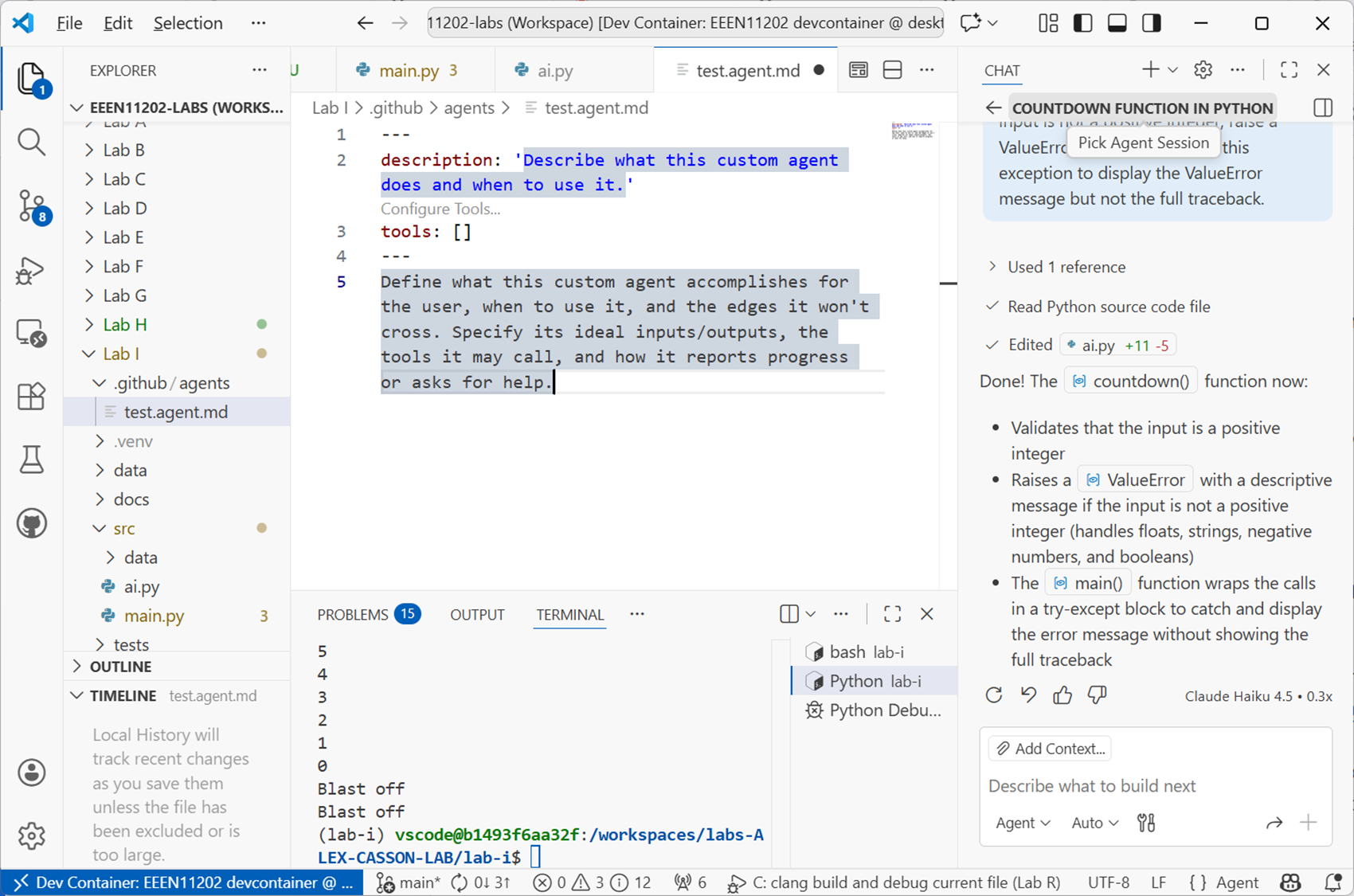Image resolution: width=1354 pixels, height=896 pixels.
Task: Open the Testing flask view
Action: pos(31,460)
